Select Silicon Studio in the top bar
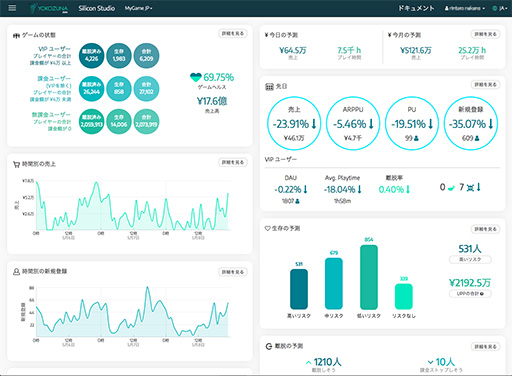Screen dimensions: 512x376 (97, 8)
